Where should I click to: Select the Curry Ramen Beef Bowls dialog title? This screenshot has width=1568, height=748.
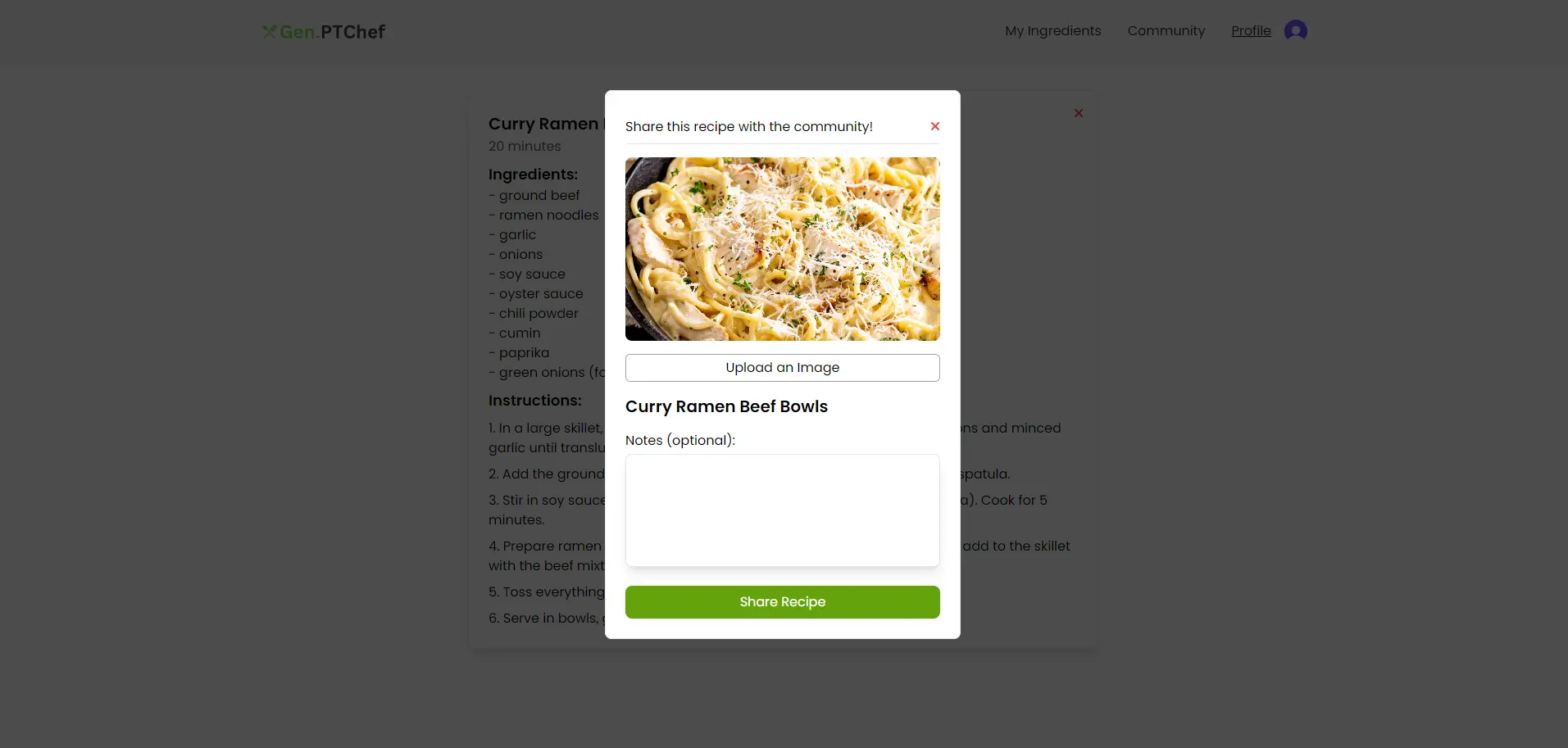click(726, 407)
